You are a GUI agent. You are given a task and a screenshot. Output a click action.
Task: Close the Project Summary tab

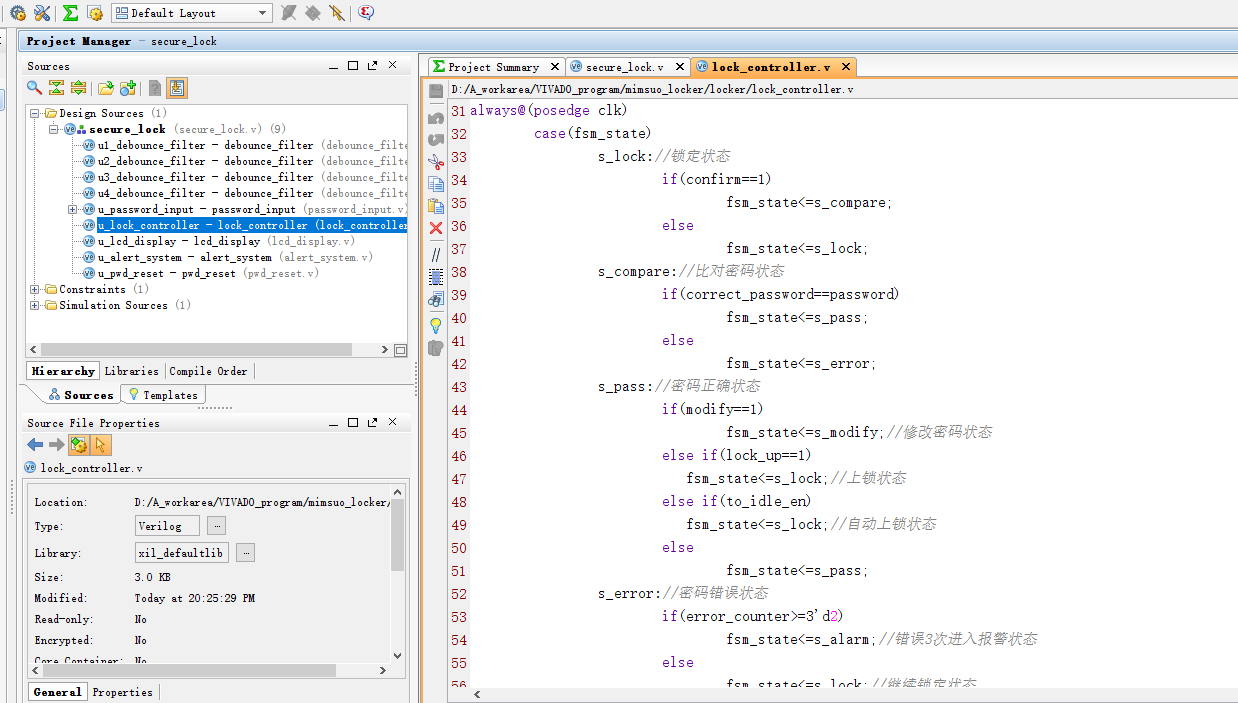556,67
